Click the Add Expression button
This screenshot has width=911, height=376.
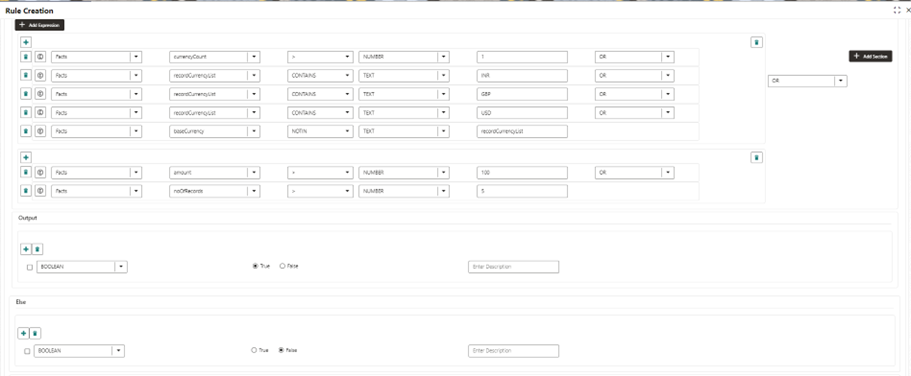(x=40, y=25)
